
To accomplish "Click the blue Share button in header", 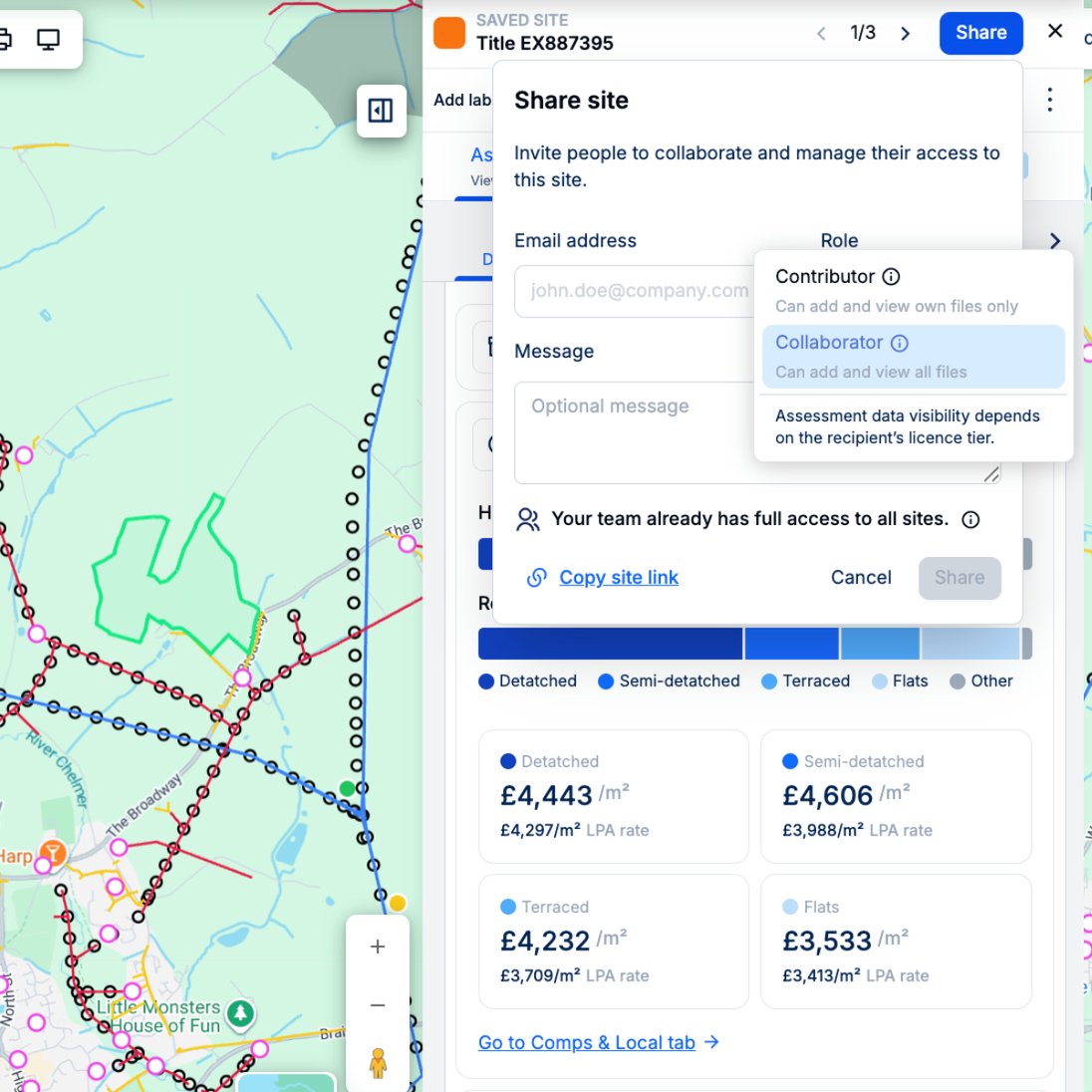I will 980,33.
